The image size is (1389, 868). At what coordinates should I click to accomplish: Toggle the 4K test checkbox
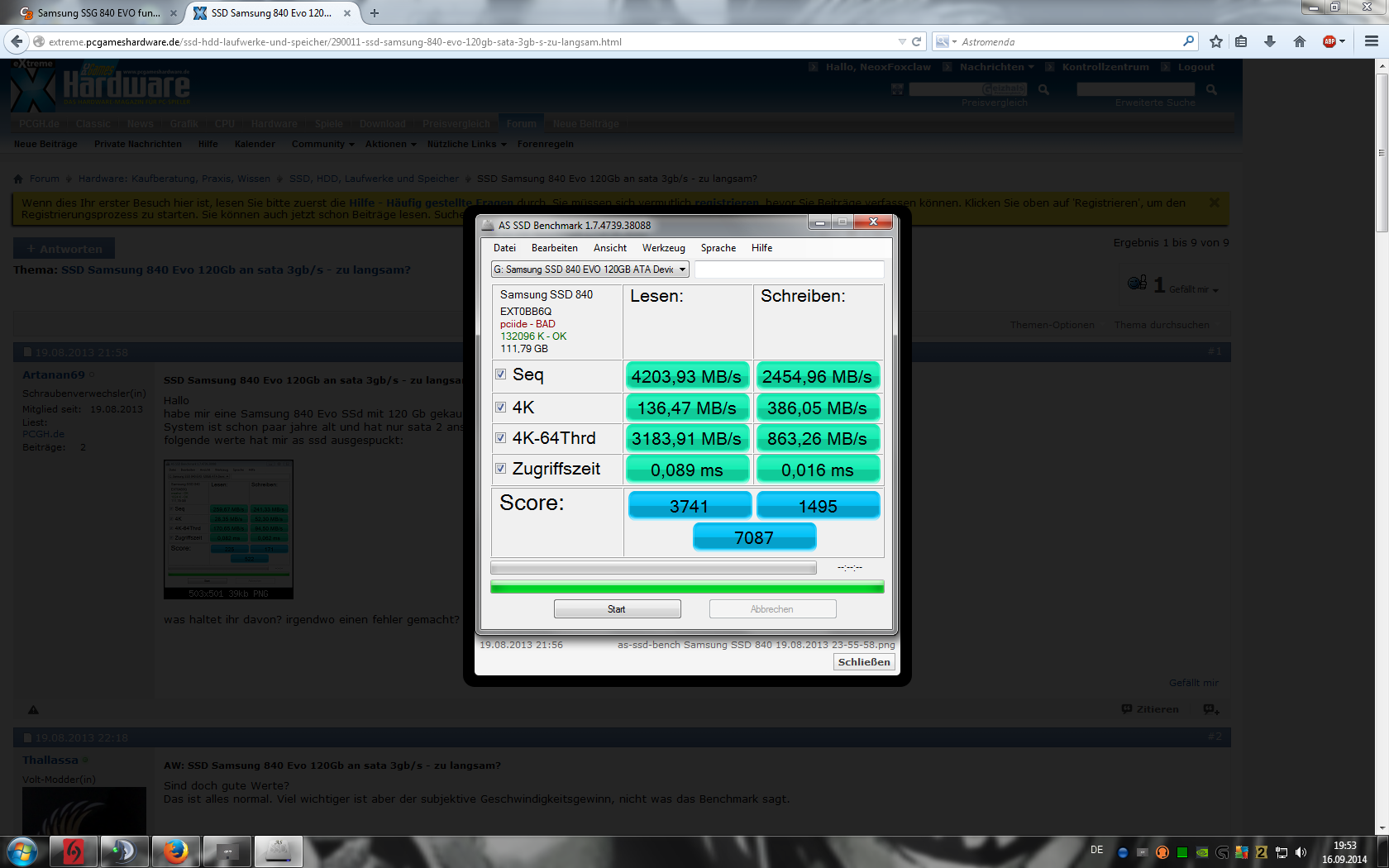coord(500,407)
